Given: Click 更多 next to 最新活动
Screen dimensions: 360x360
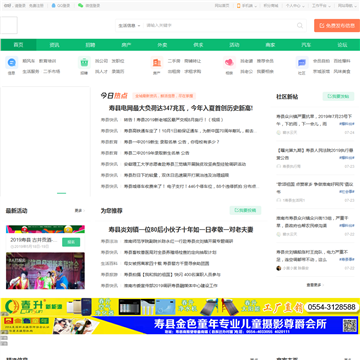Looking at the screenshot, I should pos(79,211).
